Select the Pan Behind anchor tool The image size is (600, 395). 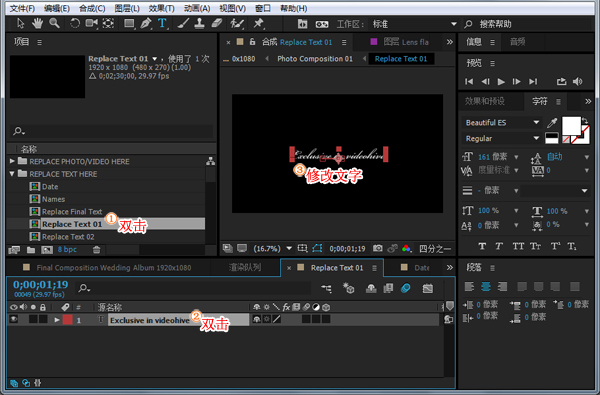(x=108, y=24)
